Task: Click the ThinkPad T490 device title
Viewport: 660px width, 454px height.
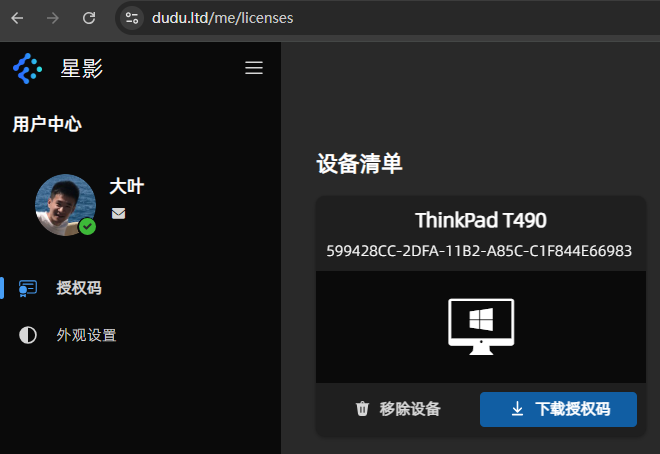Action: pyautogui.click(x=480, y=220)
